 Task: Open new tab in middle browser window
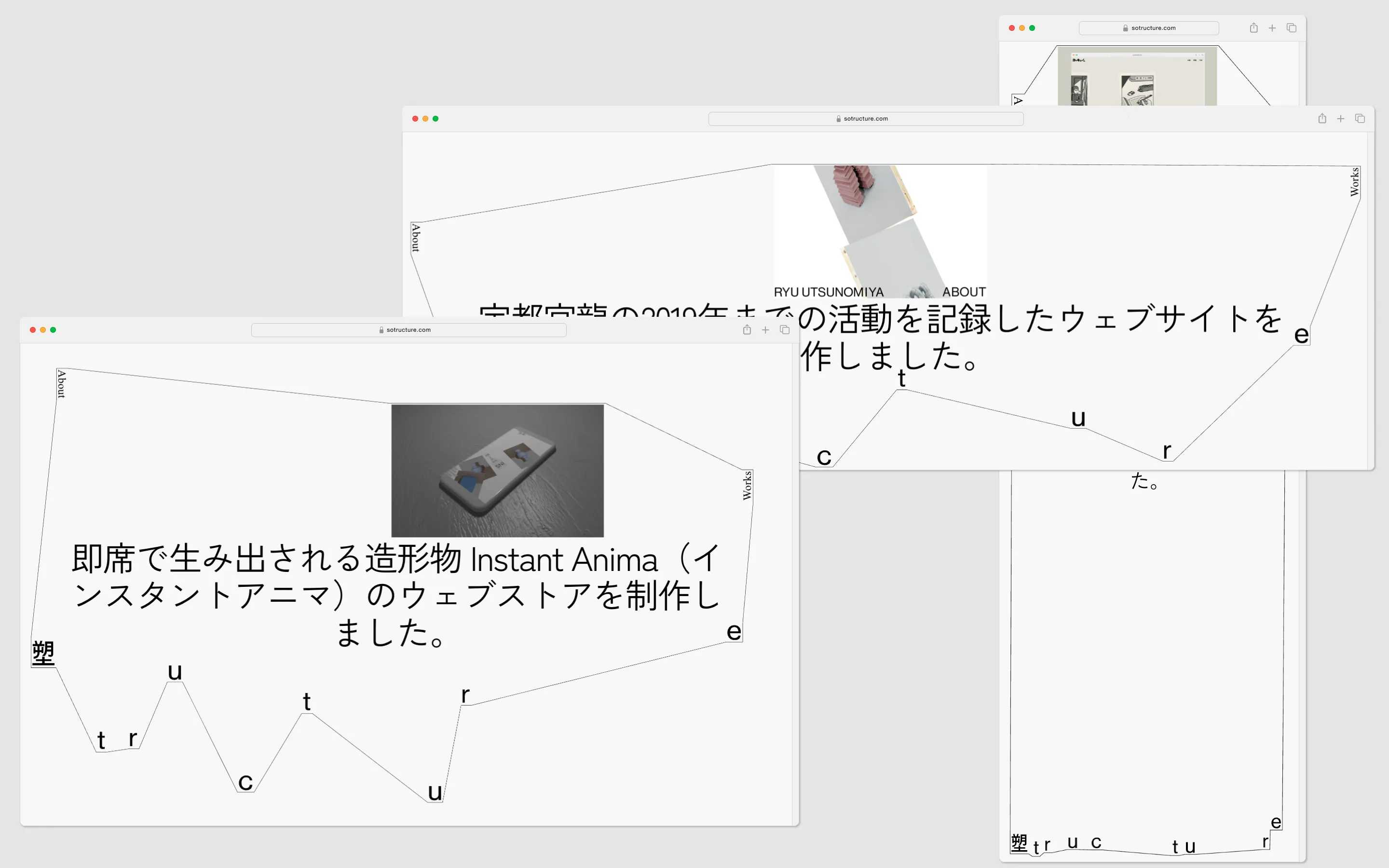click(1340, 118)
